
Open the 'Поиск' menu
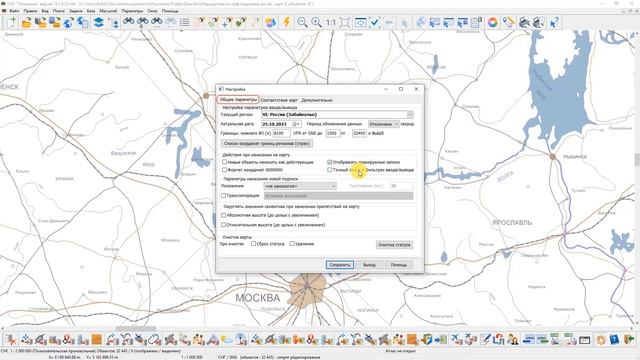[58, 11]
